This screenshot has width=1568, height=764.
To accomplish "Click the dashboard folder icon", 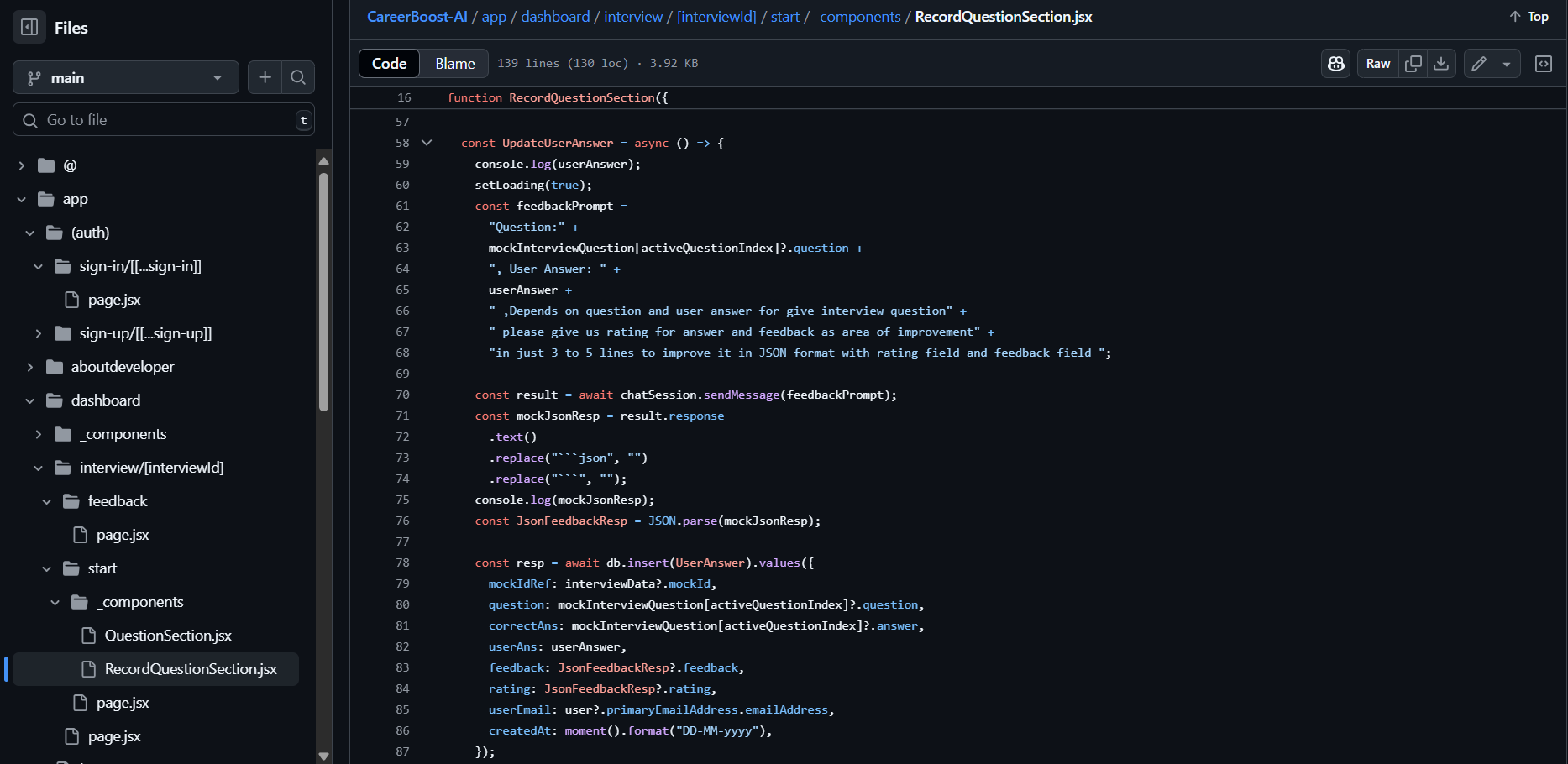I will pos(55,400).
